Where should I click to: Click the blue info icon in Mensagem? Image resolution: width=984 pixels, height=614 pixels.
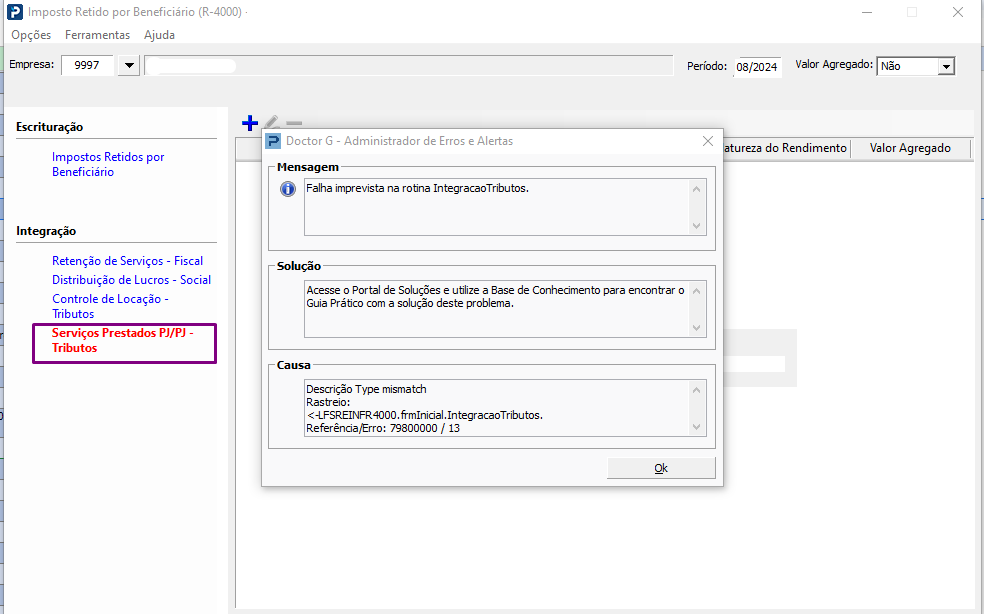point(288,189)
